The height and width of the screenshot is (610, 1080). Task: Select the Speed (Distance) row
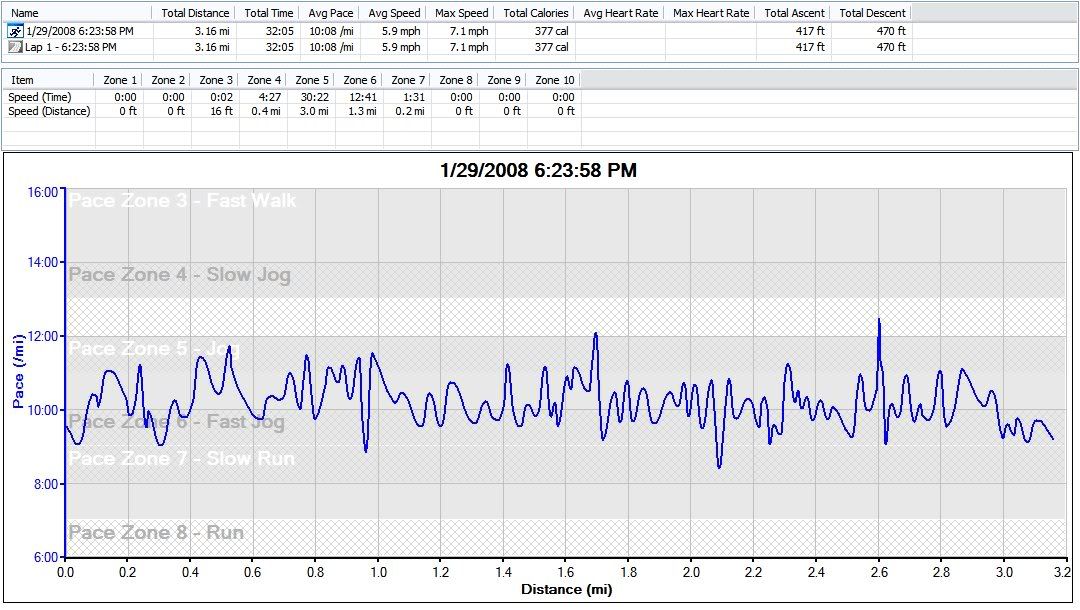click(x=48, y=111)
